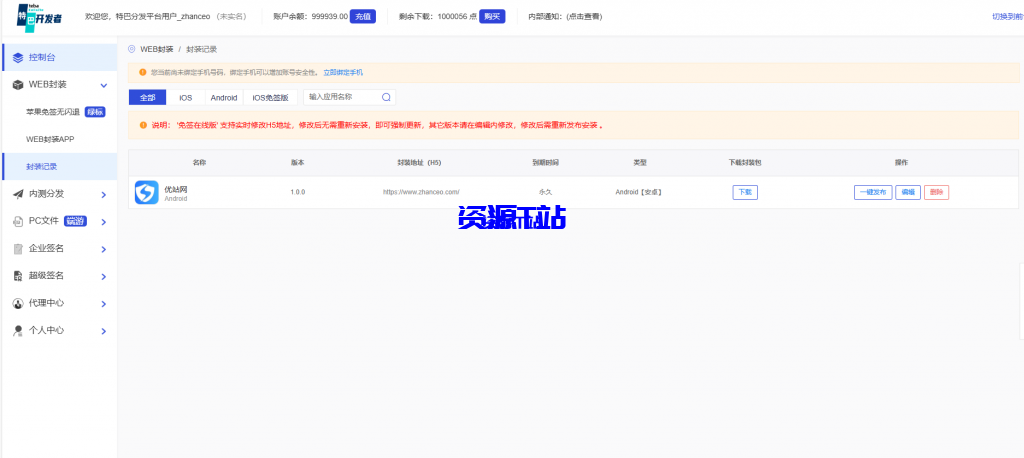Click the 个人中心 person icon
Image resolution: width=1024 pixels, height=458 pixels.
click(18, 331)
